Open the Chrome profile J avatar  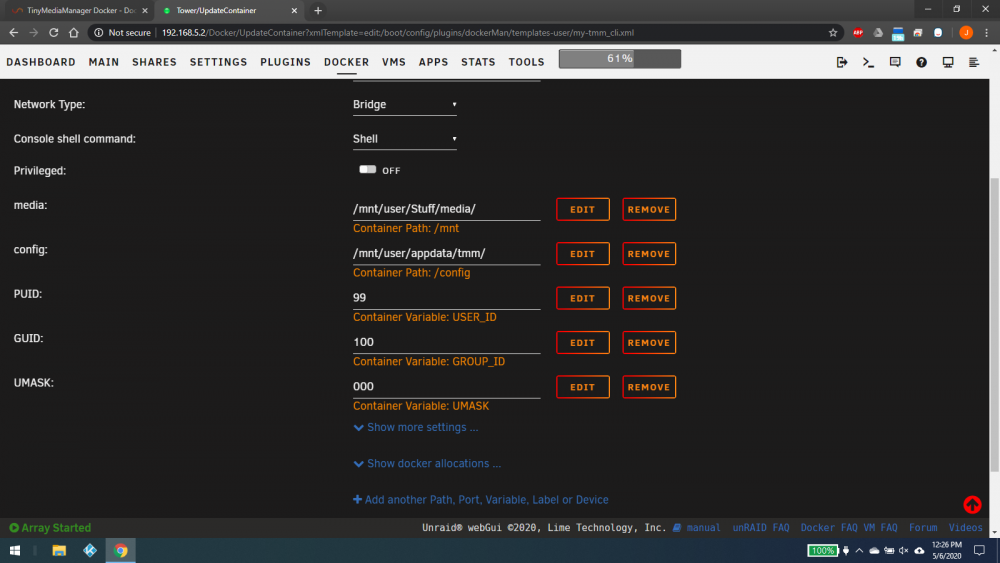point(966,33)
